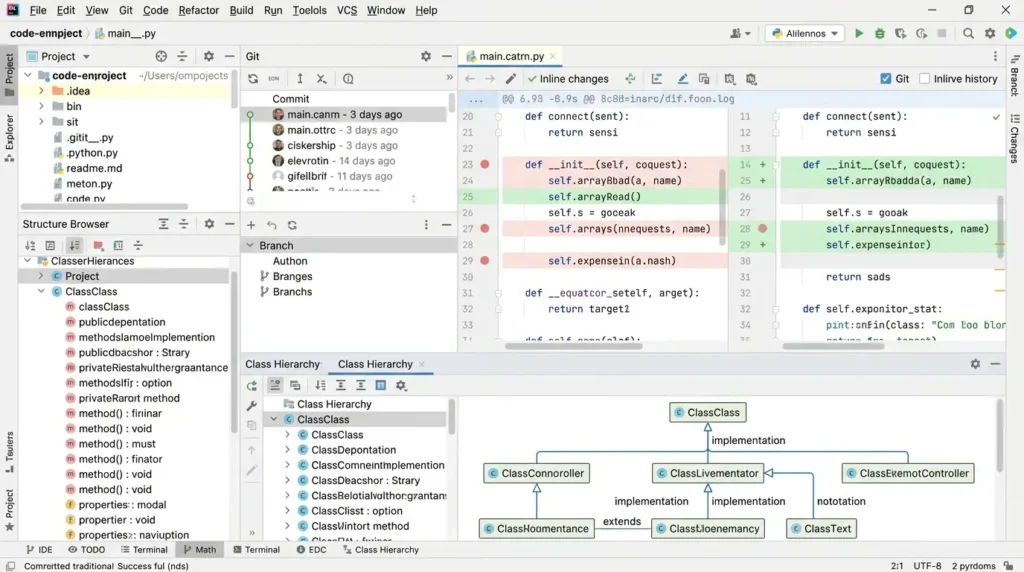
Task: Click UTF-8 encoding in status bar
Action: tap(927, 566)
